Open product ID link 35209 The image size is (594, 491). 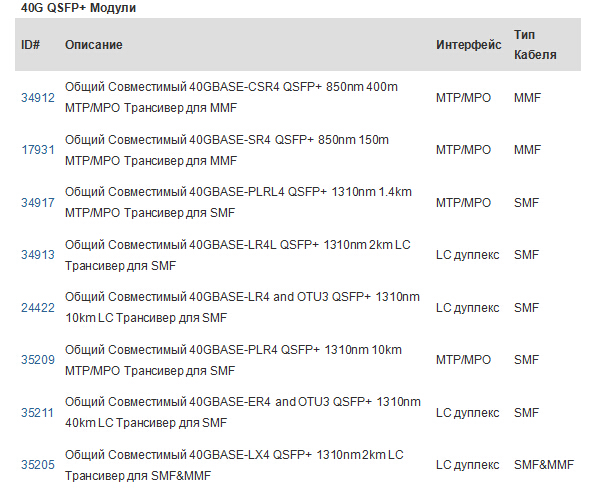[x=38, y=360]
